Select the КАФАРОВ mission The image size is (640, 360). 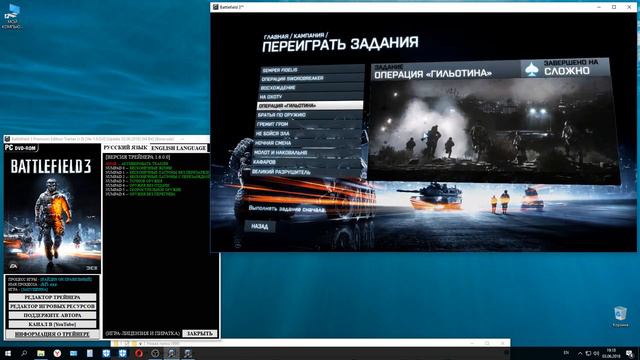click(x=306, y=162)
